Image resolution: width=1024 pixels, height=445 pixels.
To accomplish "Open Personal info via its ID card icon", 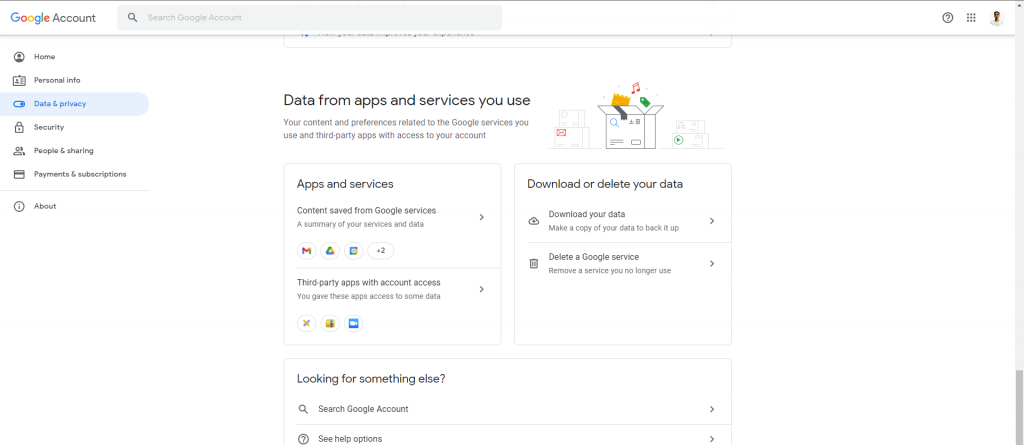I will click(19, 80).
